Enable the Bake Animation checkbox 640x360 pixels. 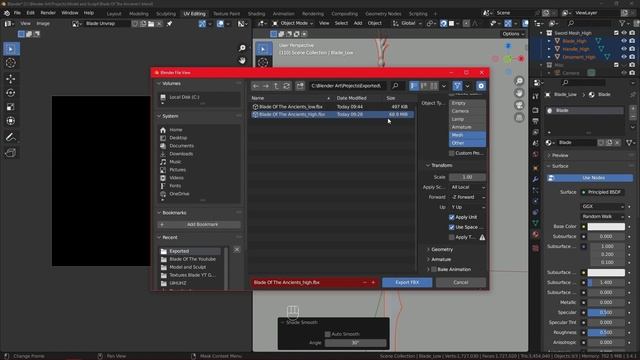434,269
